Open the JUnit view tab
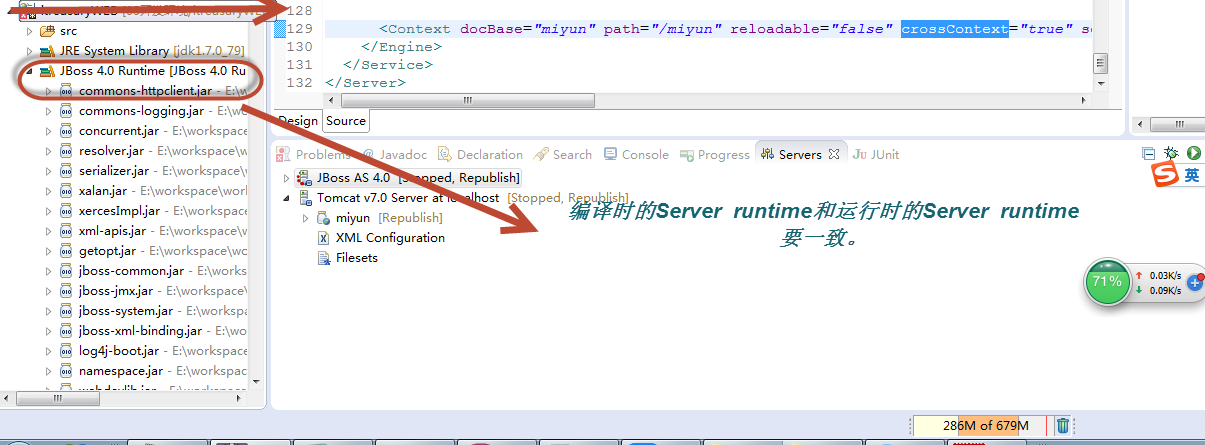The height and width of the screenshot is (445, 1205). (876, 154)
